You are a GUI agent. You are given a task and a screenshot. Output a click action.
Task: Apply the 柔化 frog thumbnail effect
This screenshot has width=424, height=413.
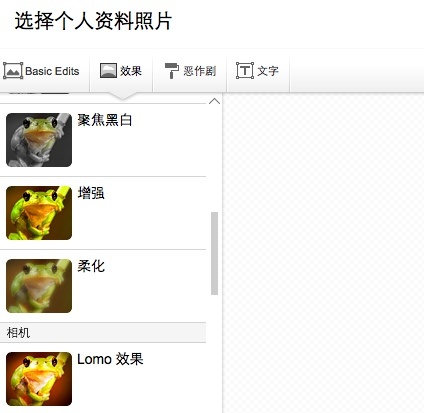coord(39,286)
